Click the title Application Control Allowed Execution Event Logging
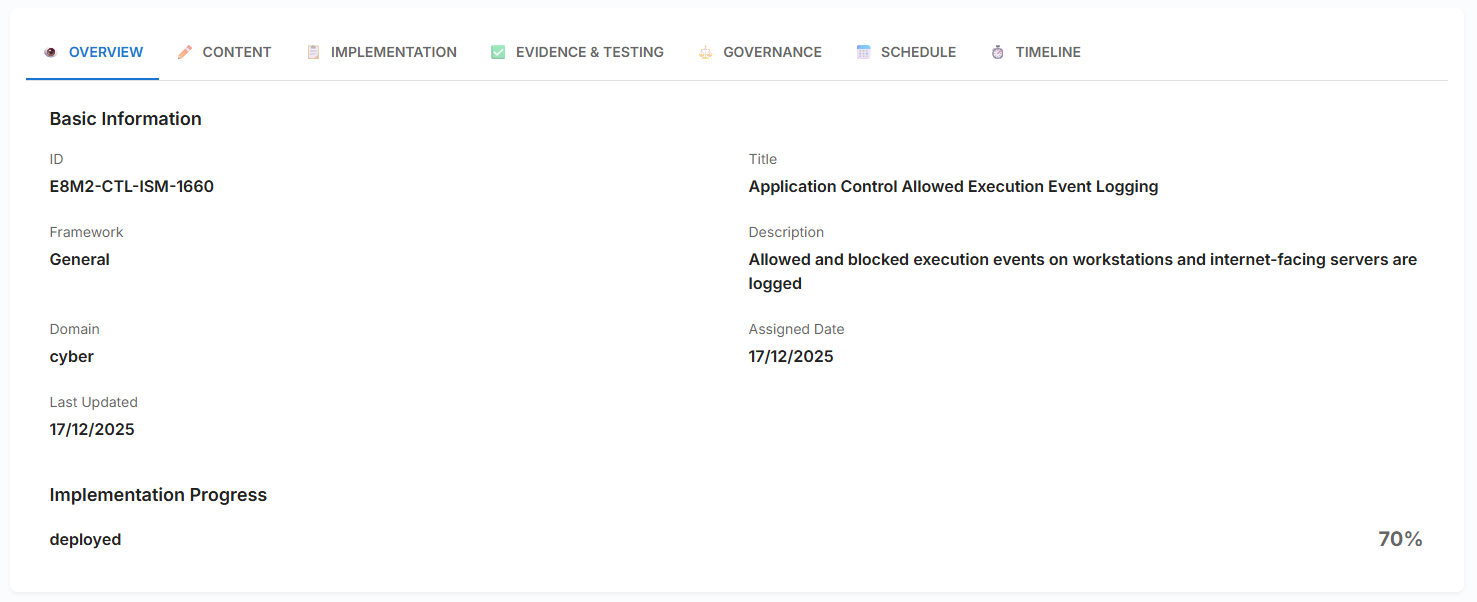The image size is (1477, 602). (x=953, y=186)
